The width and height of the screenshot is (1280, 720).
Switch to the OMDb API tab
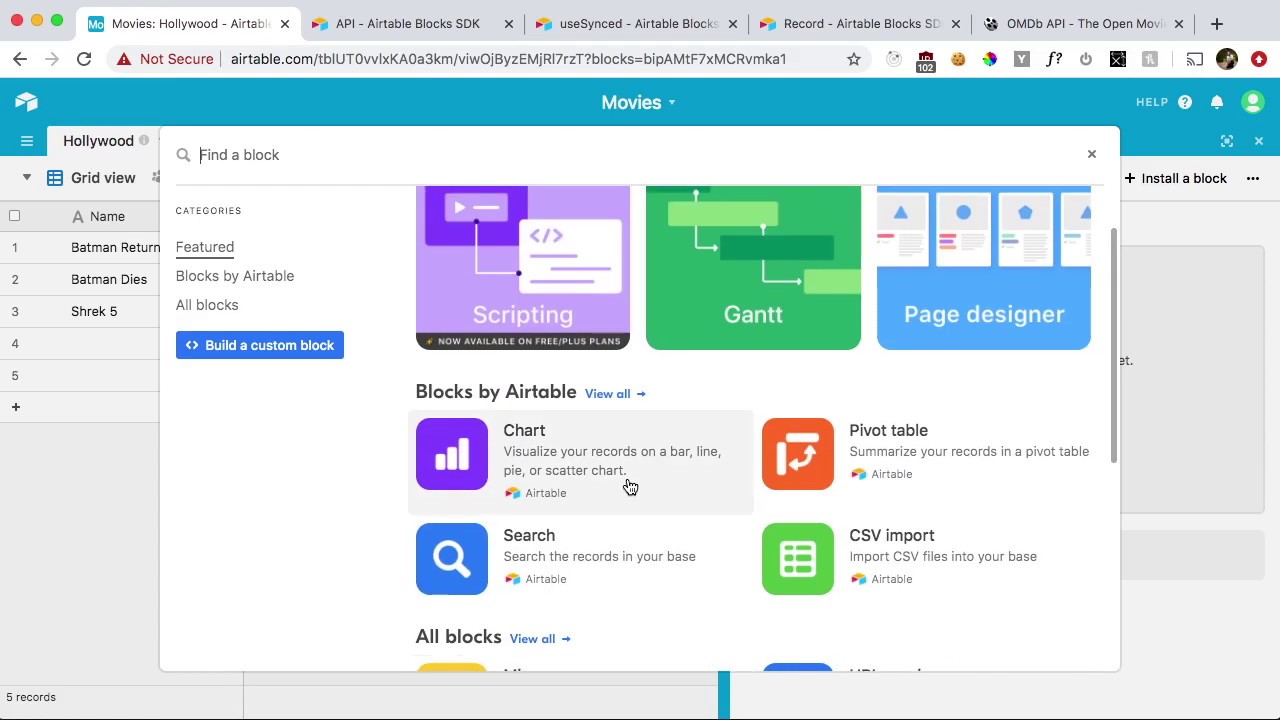pos(1084,23)
